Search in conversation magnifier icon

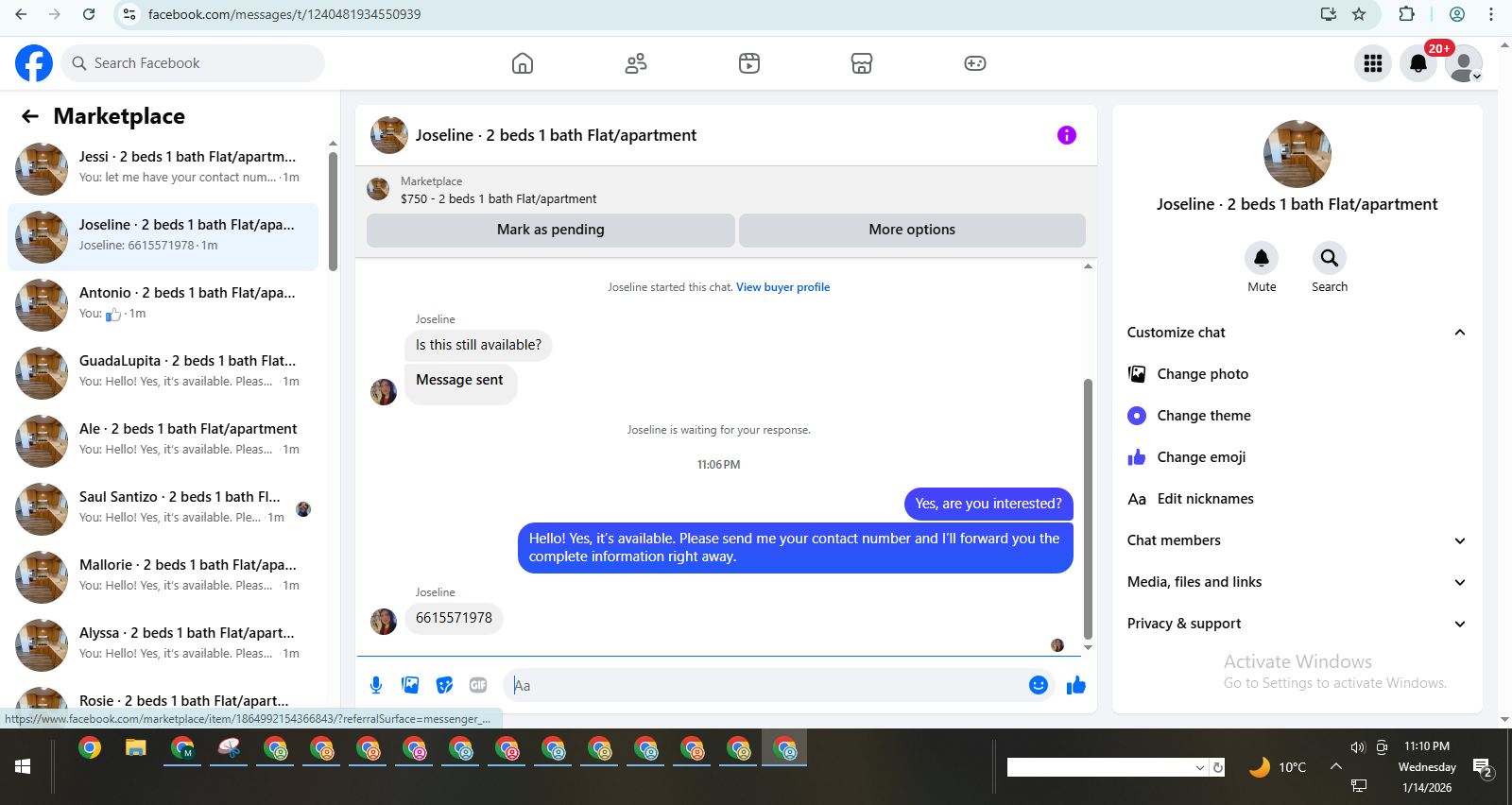tap(1330, 258)
